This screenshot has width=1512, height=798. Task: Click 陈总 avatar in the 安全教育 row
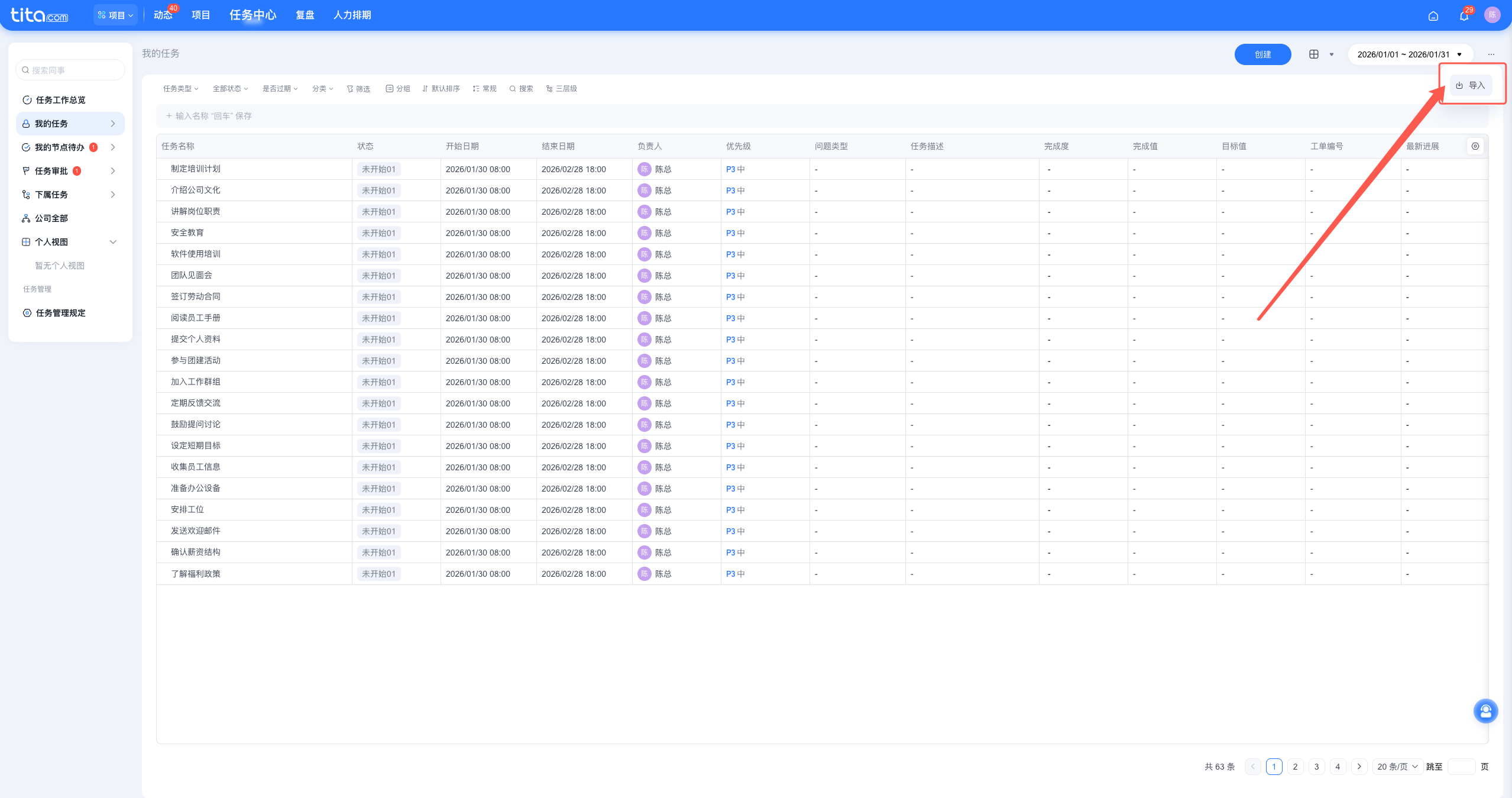coord(645,233)
